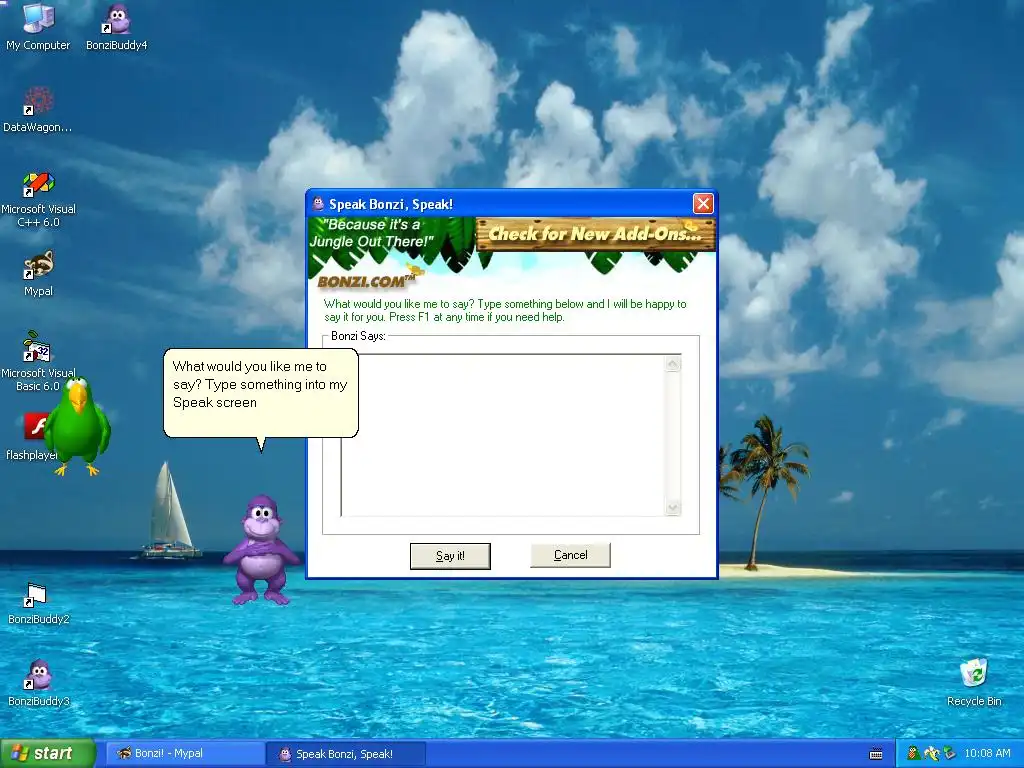The image size is (1024, 768).
Task: Click the text box scrollbar up arrow
Action: [x=673, y=364]
